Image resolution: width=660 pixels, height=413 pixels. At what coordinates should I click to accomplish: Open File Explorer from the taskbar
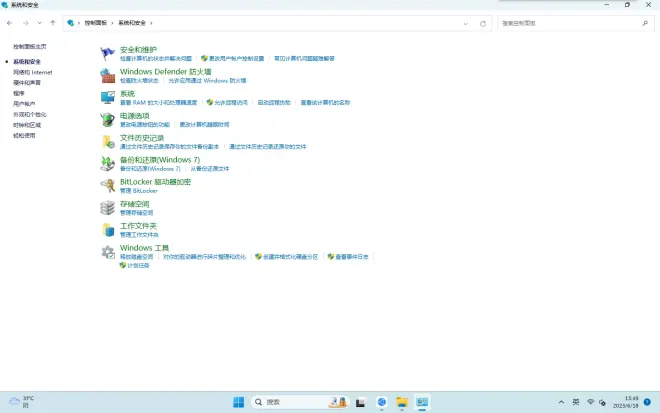[x=402, y=402]
